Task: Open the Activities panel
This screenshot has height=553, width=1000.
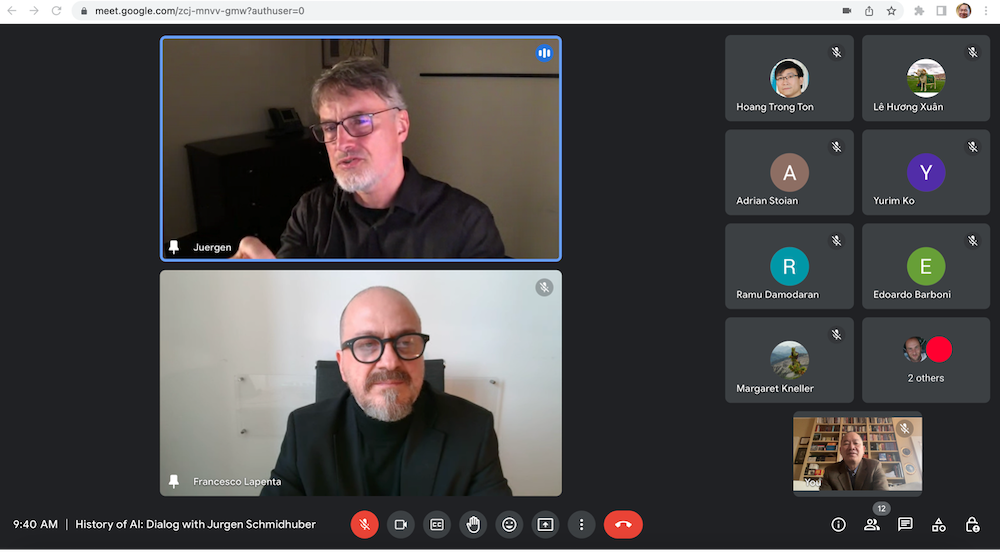Action: point(939,524)
